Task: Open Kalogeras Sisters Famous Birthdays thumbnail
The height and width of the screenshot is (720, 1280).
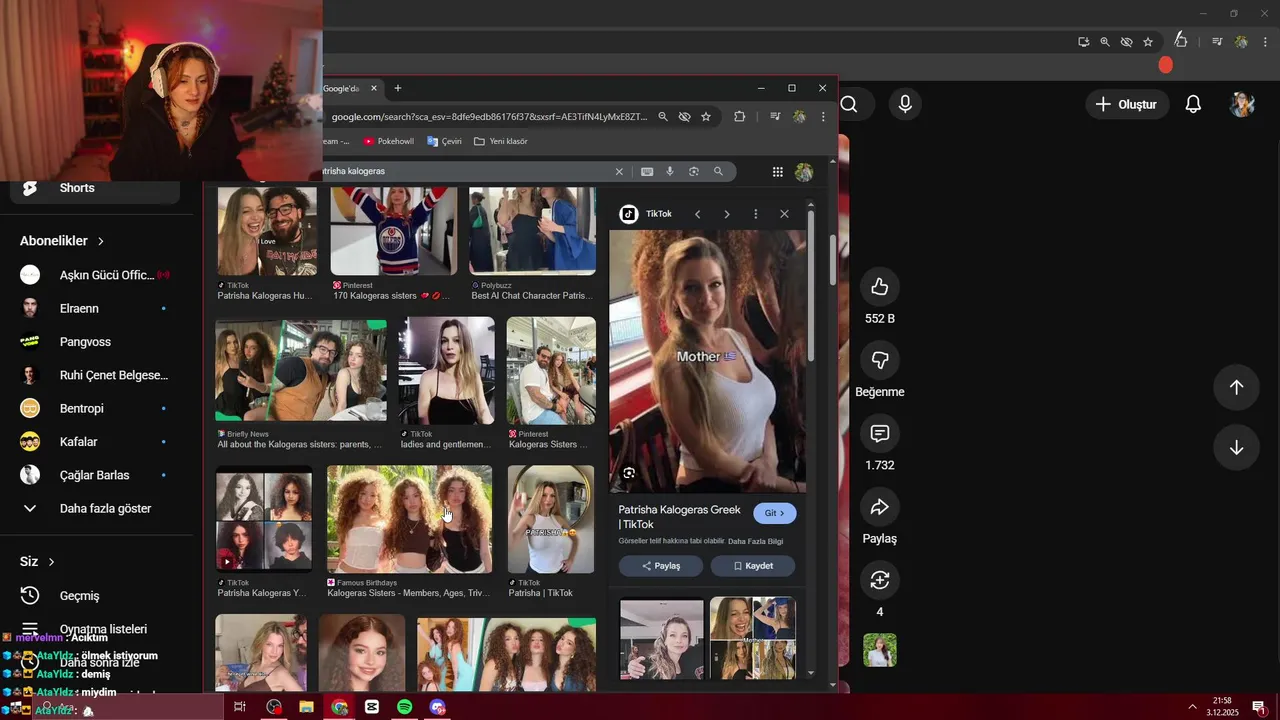Action: 409,519
